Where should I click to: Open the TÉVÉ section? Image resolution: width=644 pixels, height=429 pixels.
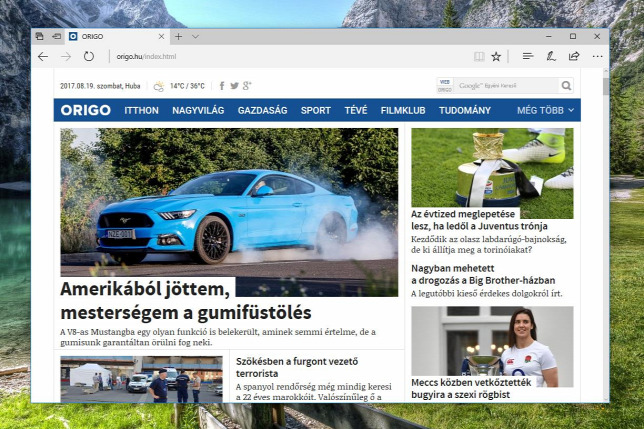pos(356,110)
